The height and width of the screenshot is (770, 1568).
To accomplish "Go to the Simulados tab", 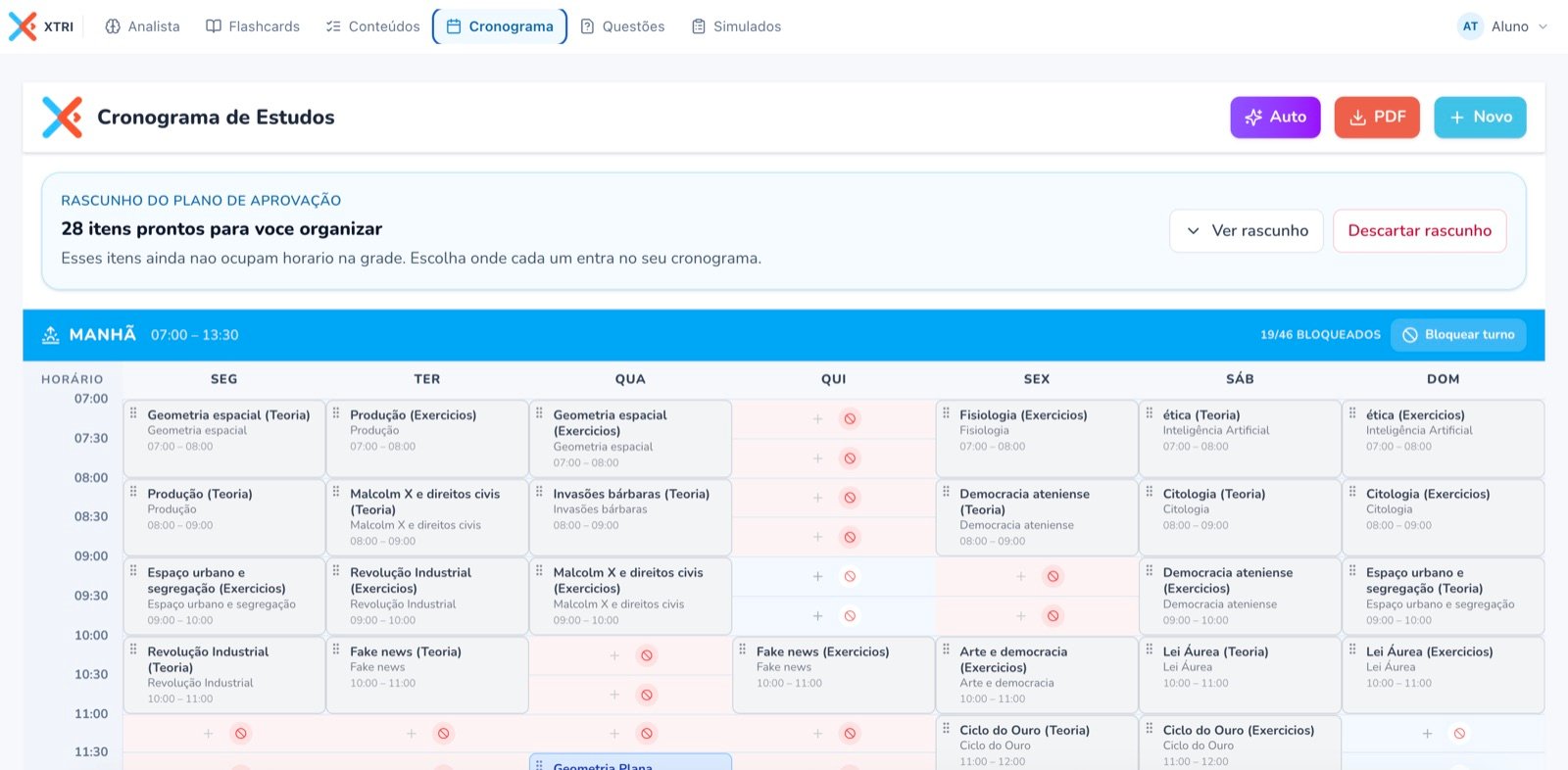I will click(x=737, y=26).
